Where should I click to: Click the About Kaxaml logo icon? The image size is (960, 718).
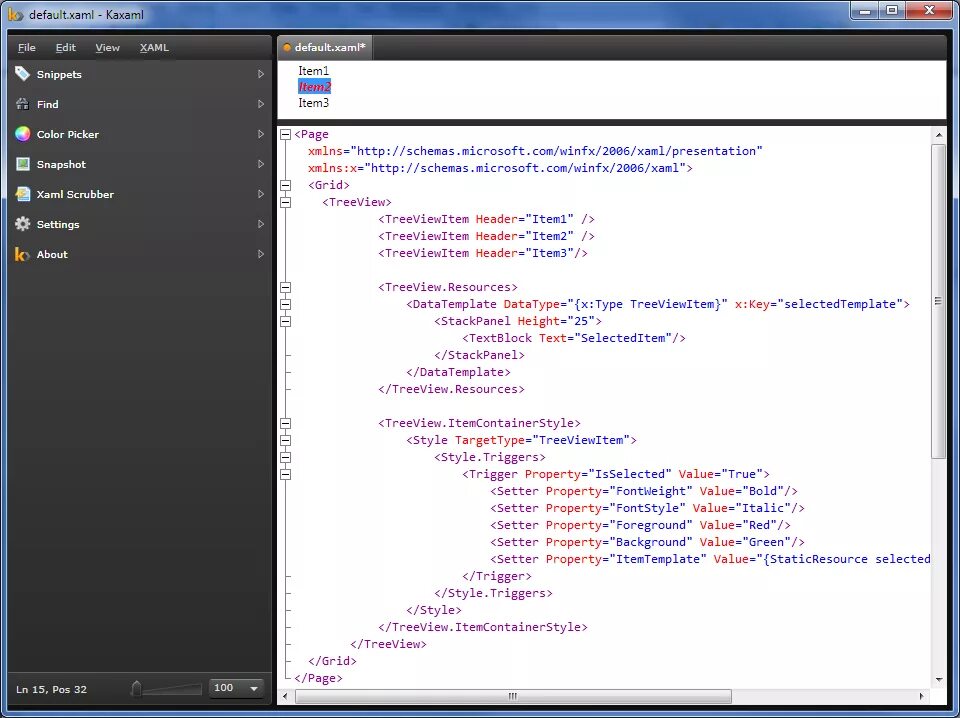(22, 254)
